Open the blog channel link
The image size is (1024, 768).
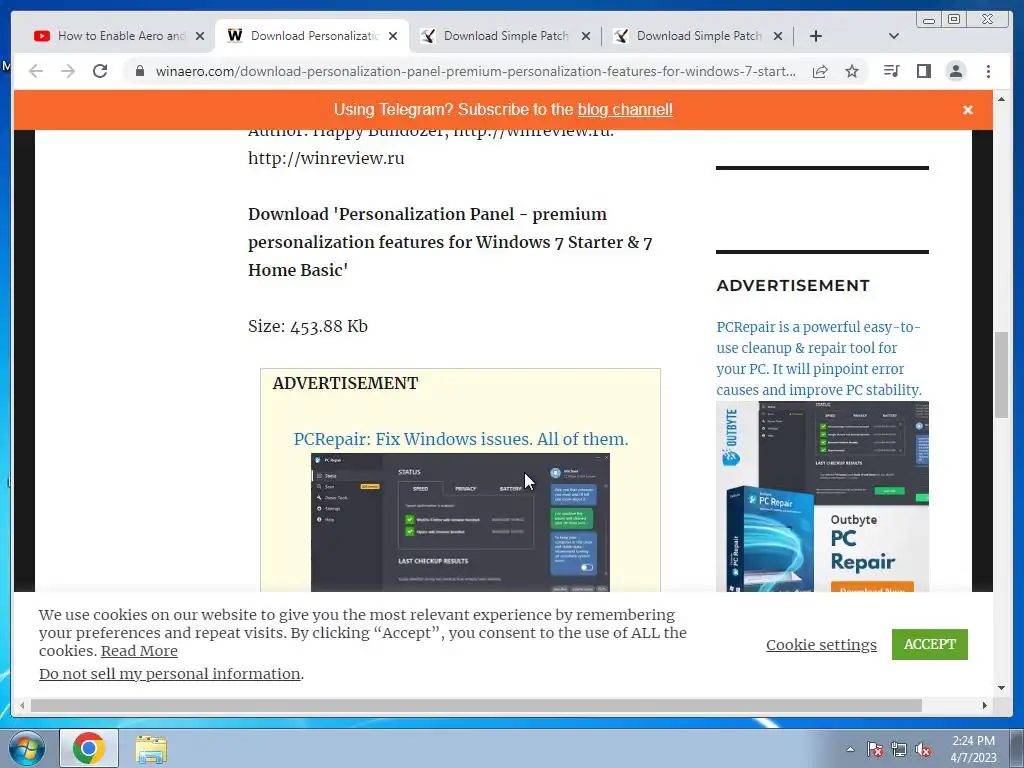click(625, 110)
